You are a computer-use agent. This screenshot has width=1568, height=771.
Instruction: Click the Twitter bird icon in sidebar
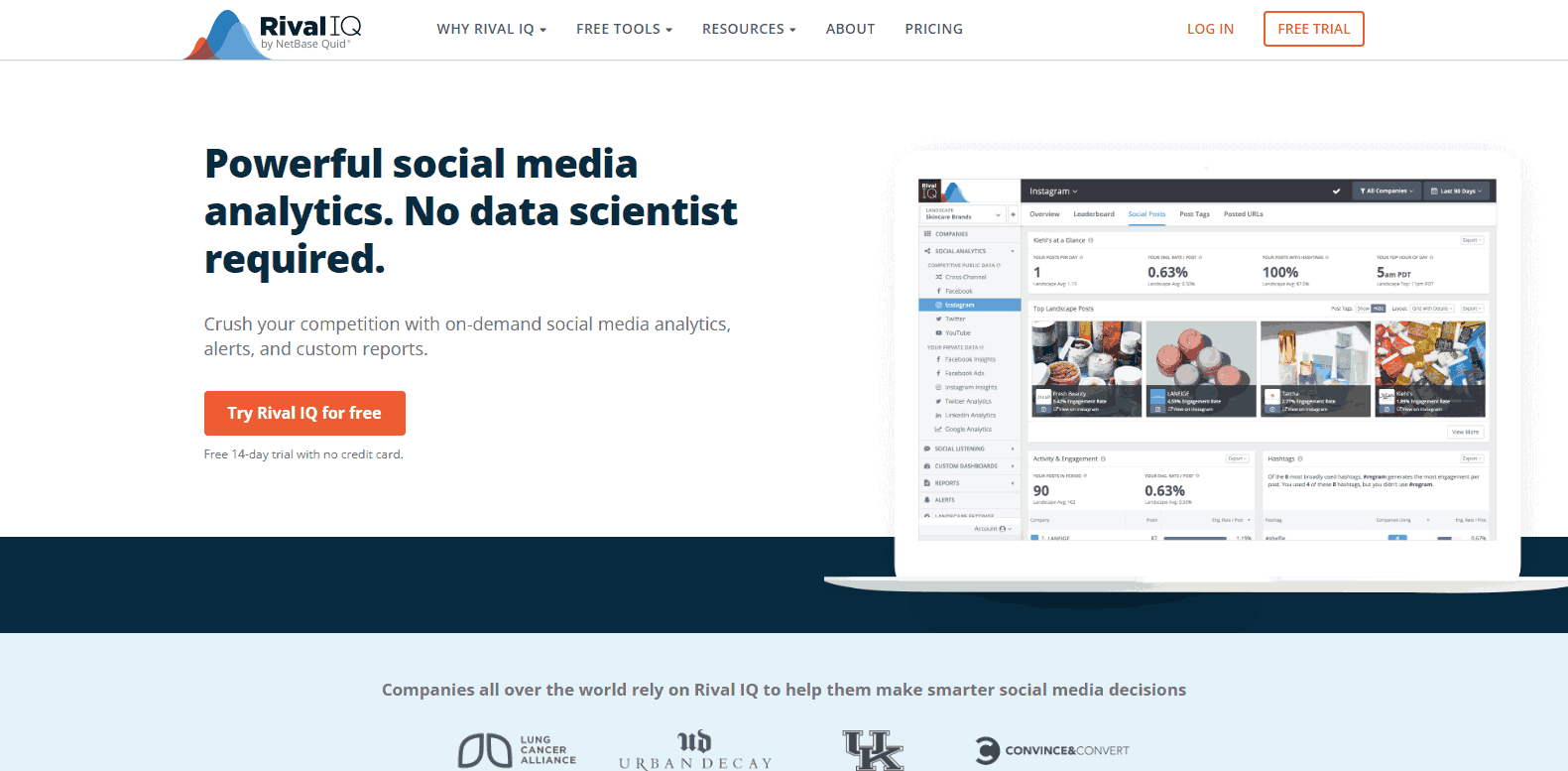click(938, 319)
